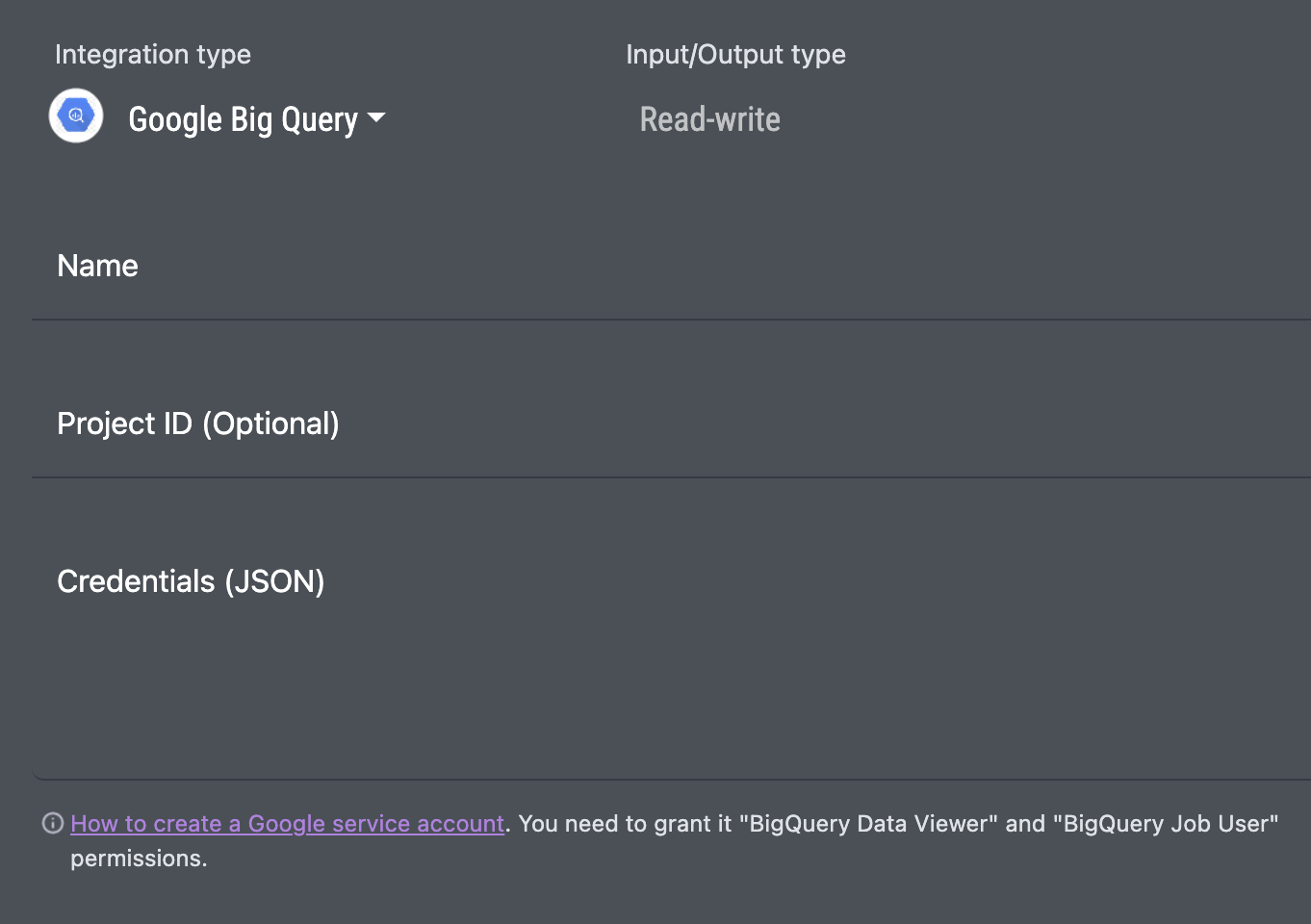Viewport: 1311px width, 924px height.
Task: Click the word "permissions." in the hint
Action: click(x=139, y=859)
